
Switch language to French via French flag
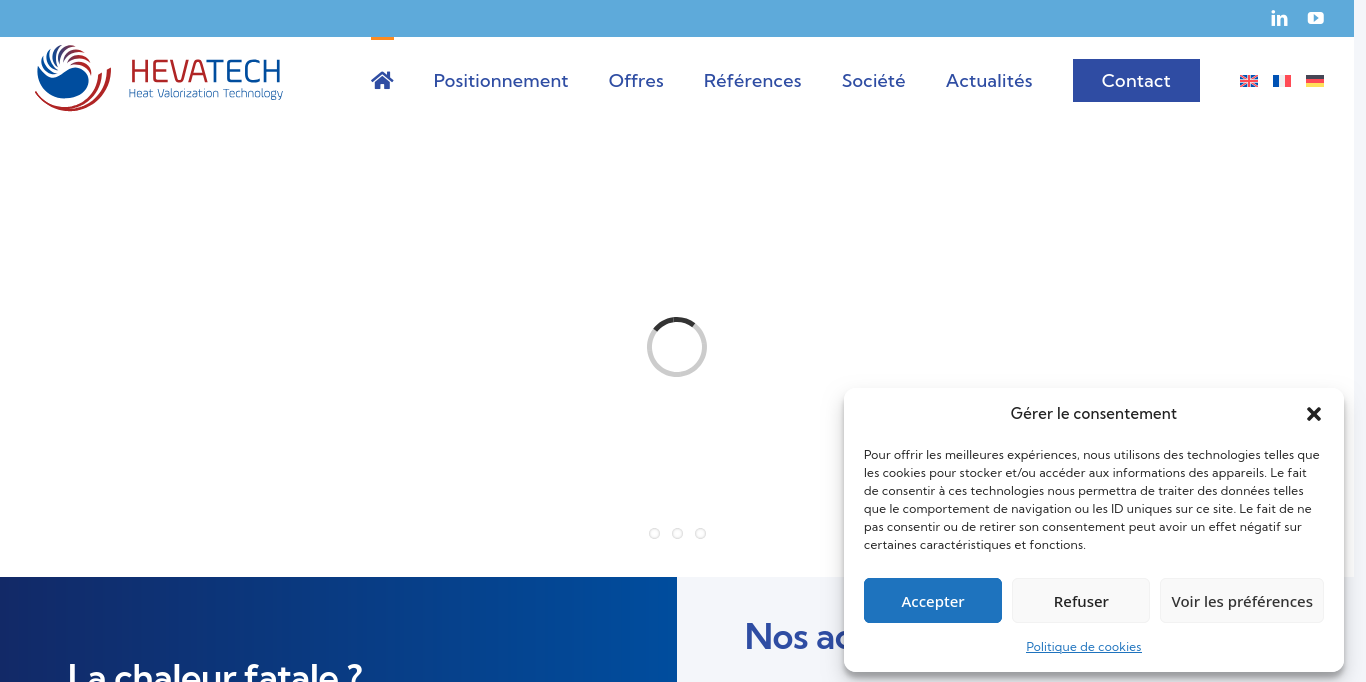1282,81
